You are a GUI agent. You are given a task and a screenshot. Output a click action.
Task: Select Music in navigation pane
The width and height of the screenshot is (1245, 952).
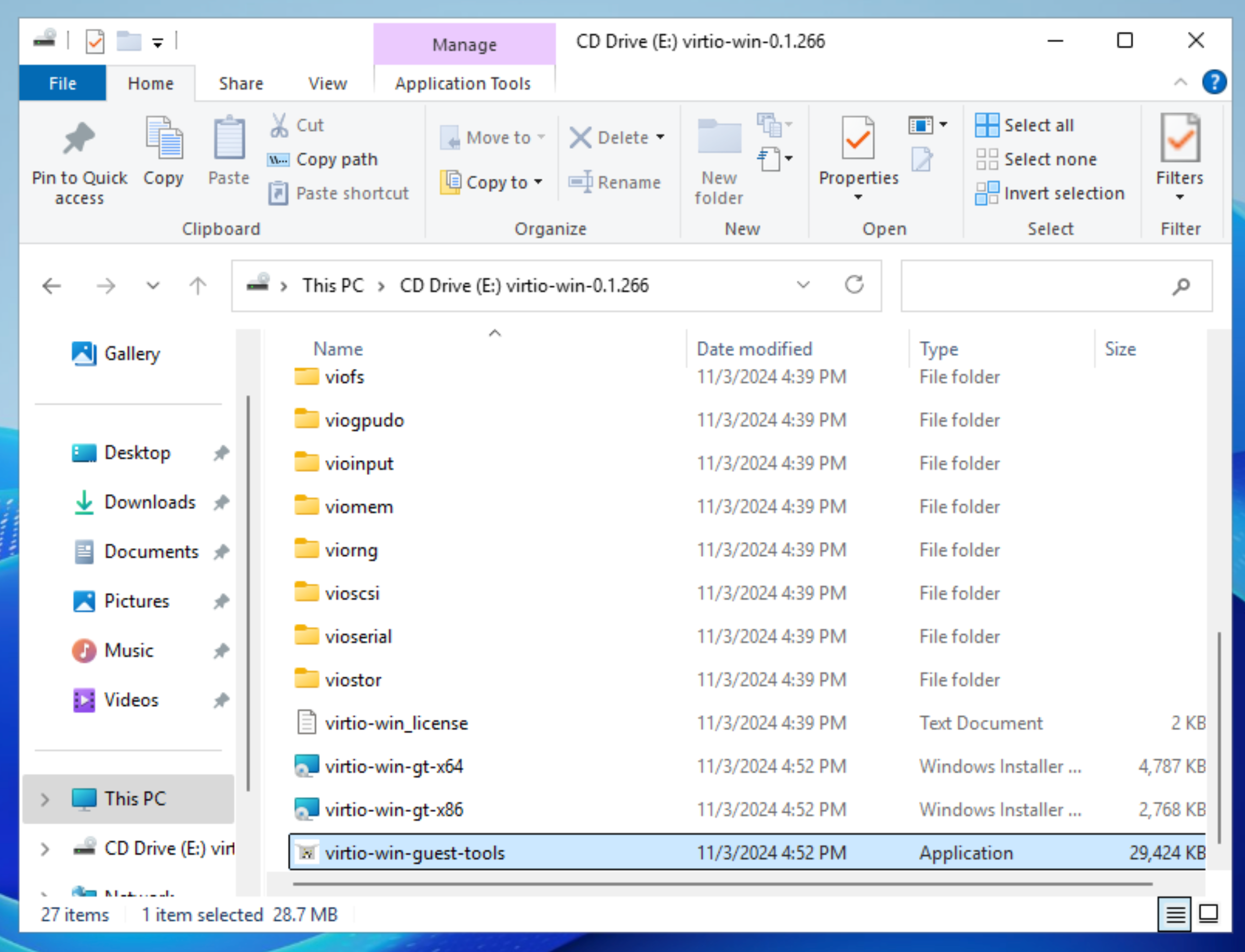click(112, 651)
